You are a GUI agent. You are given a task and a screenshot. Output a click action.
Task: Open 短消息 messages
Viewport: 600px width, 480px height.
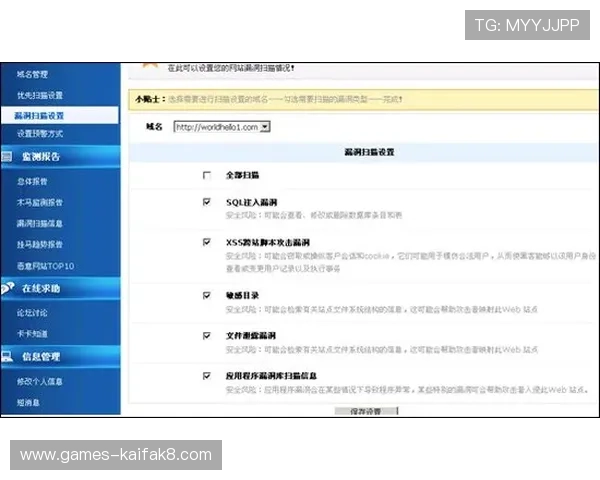pyautogui.click(x=28, y=402)
